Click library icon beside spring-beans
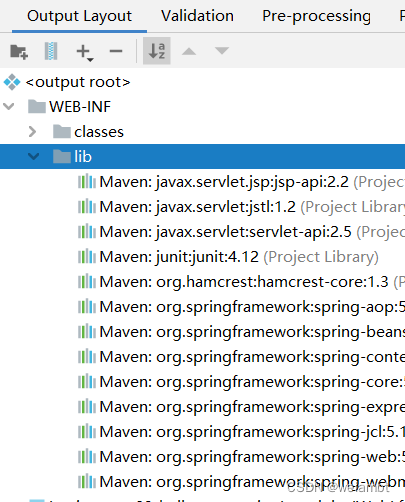This screenshot has width=405, height=502. coord(87,331)
